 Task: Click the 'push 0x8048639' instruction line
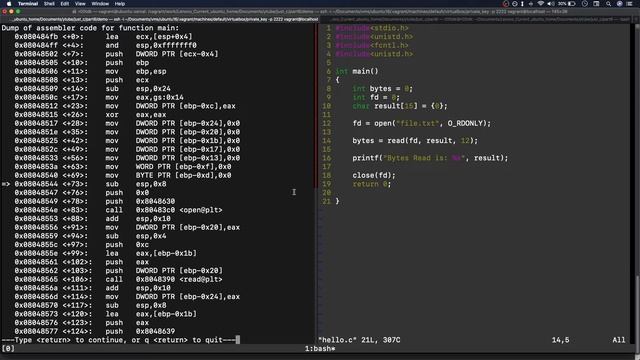[95, 331]
